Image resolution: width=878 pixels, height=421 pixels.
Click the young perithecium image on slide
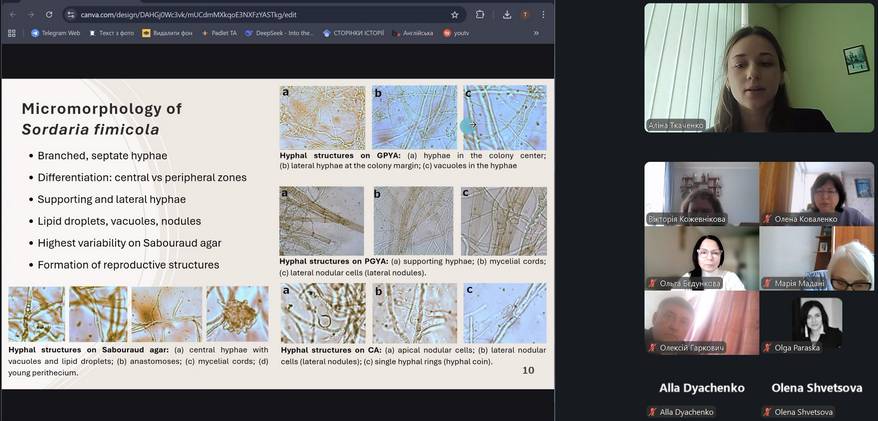237,314
